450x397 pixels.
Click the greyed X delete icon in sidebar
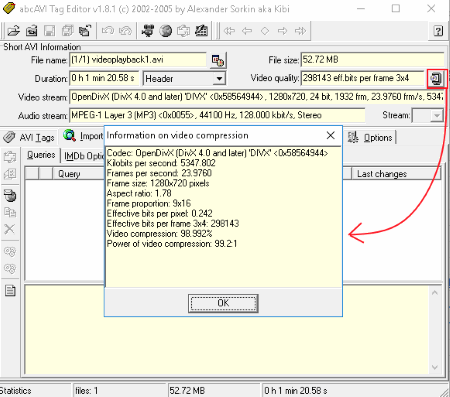click(x=10, y=229)
